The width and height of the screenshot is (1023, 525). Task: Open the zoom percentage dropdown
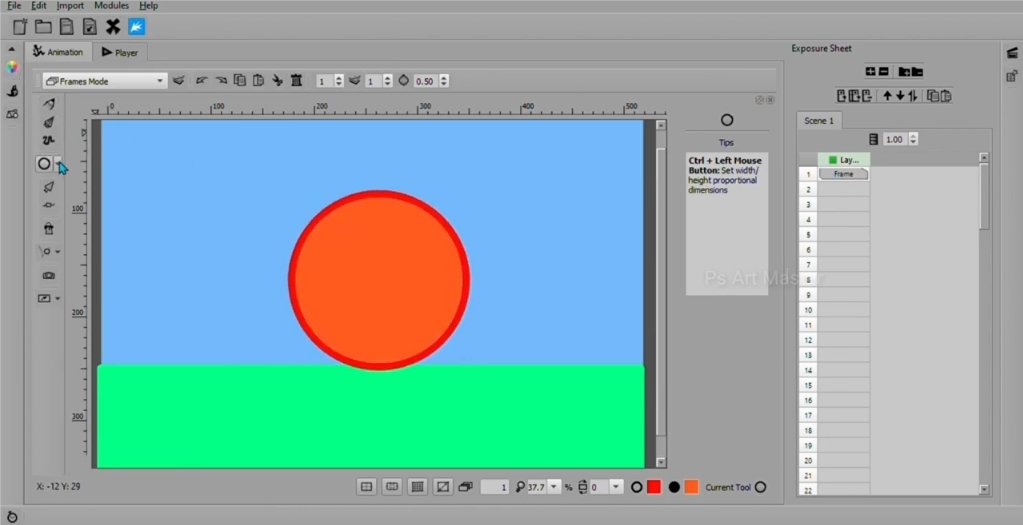click(555, 487)
